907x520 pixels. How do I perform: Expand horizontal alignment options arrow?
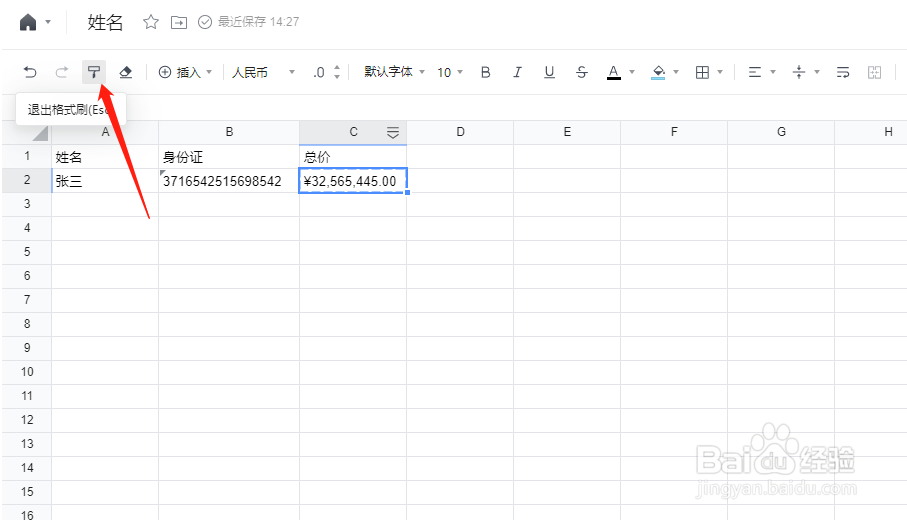pos(773,72)
